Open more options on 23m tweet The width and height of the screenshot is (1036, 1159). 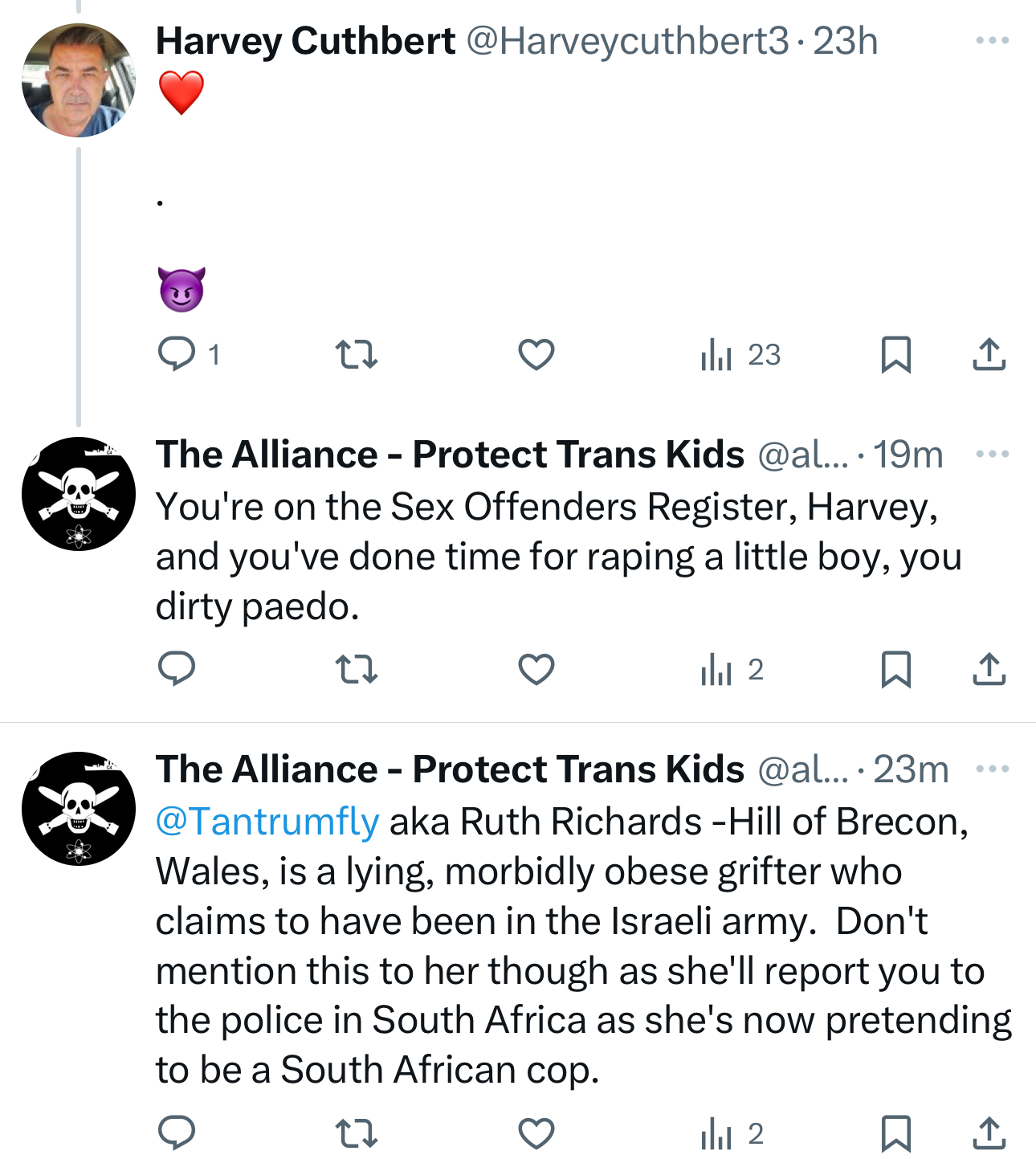(992, 769)
